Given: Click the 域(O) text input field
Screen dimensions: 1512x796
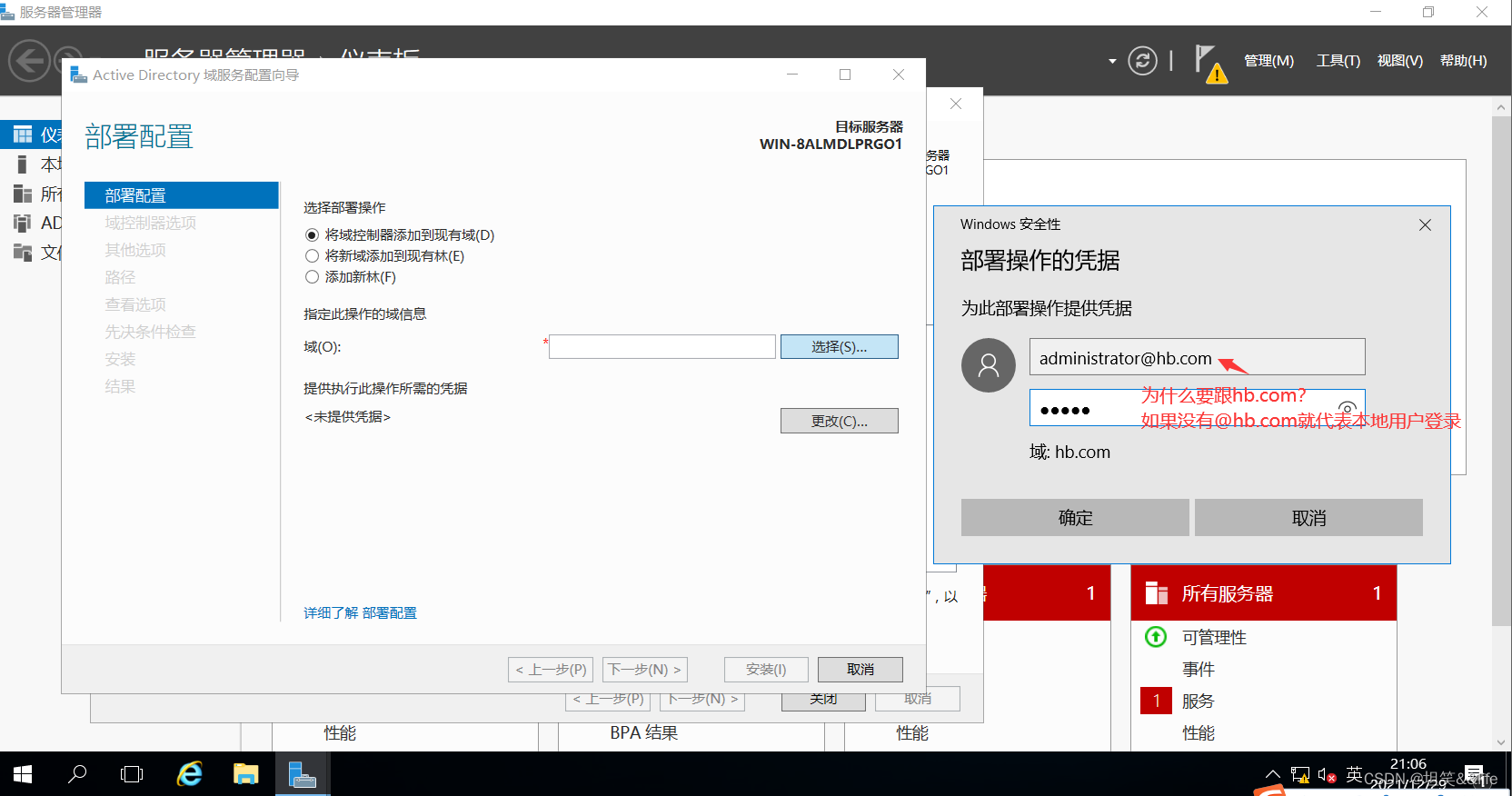Looking at the screenshot, I should pyautogui.click(x=662, y=346).
